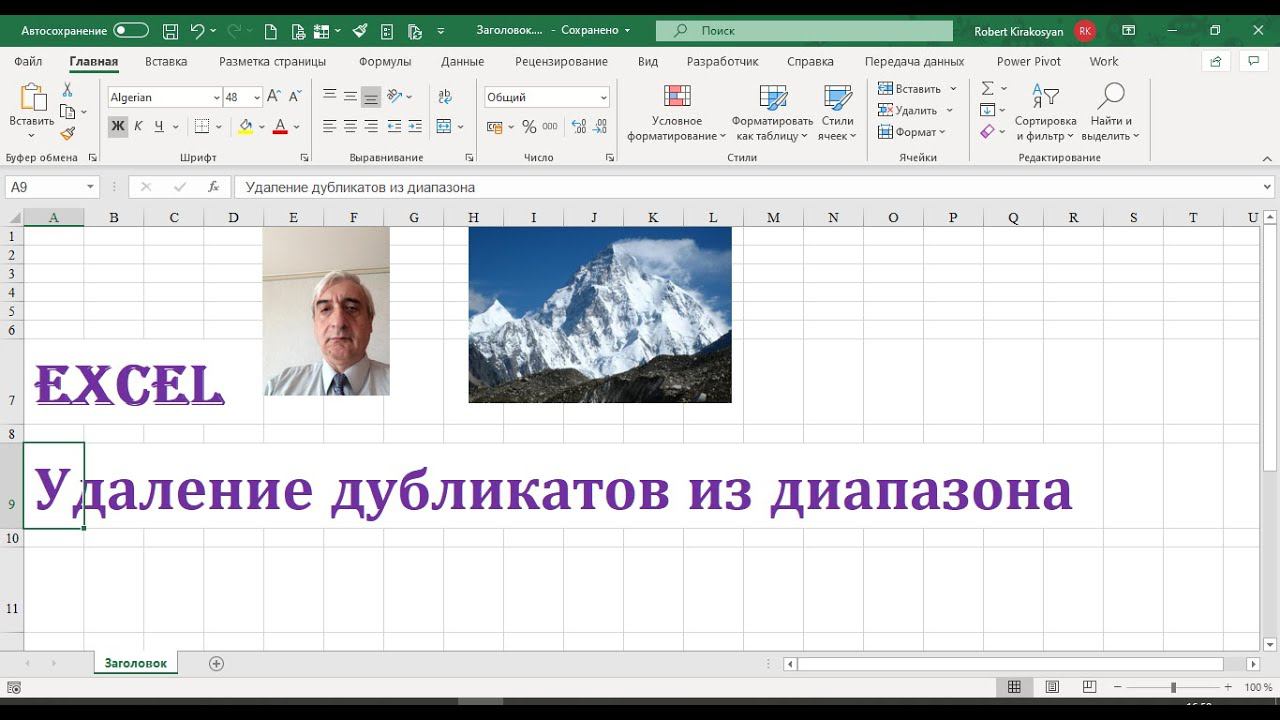
Task: Switch to the Формулы tab
Action: point(385,61)
